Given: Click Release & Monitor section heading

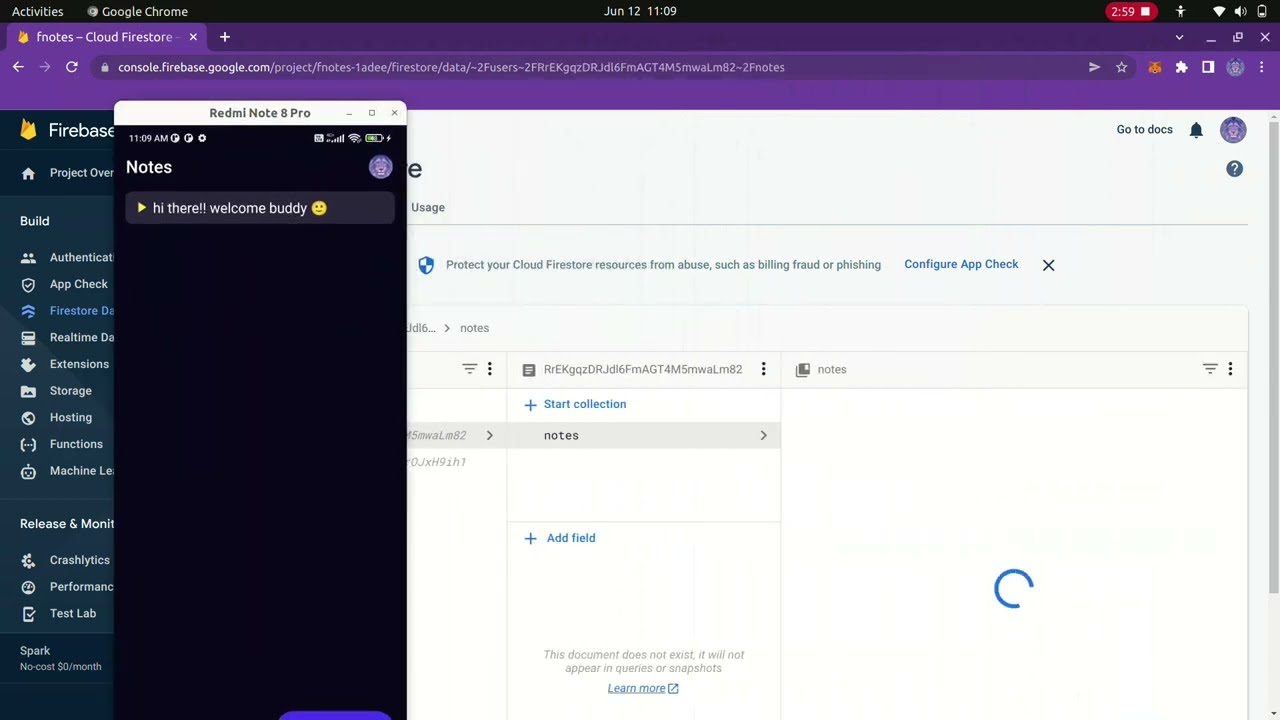Looking at the screenshot, I should pyautogui.click(x=67, y=524).
